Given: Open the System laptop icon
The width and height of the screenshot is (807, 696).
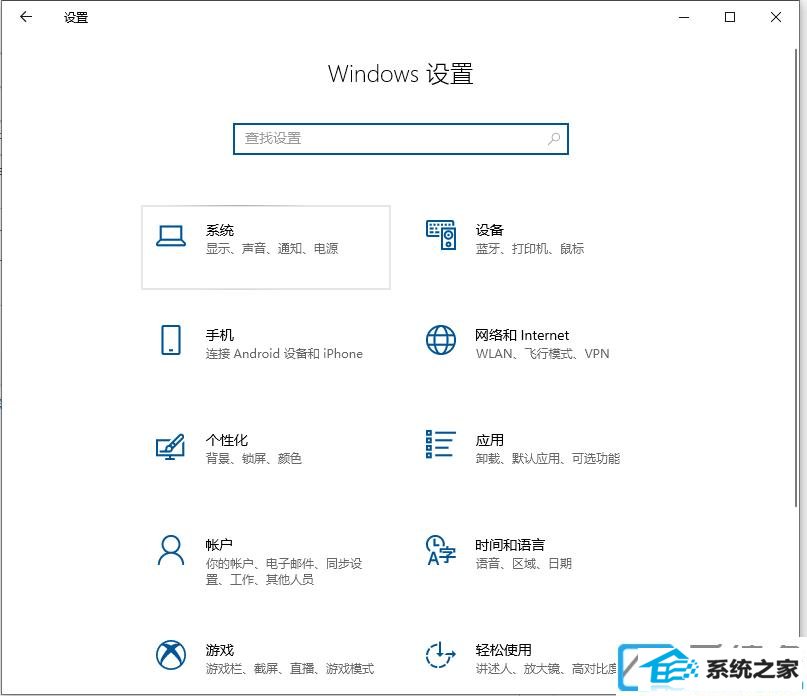Looking at the screenshot, I should [171, 236].
